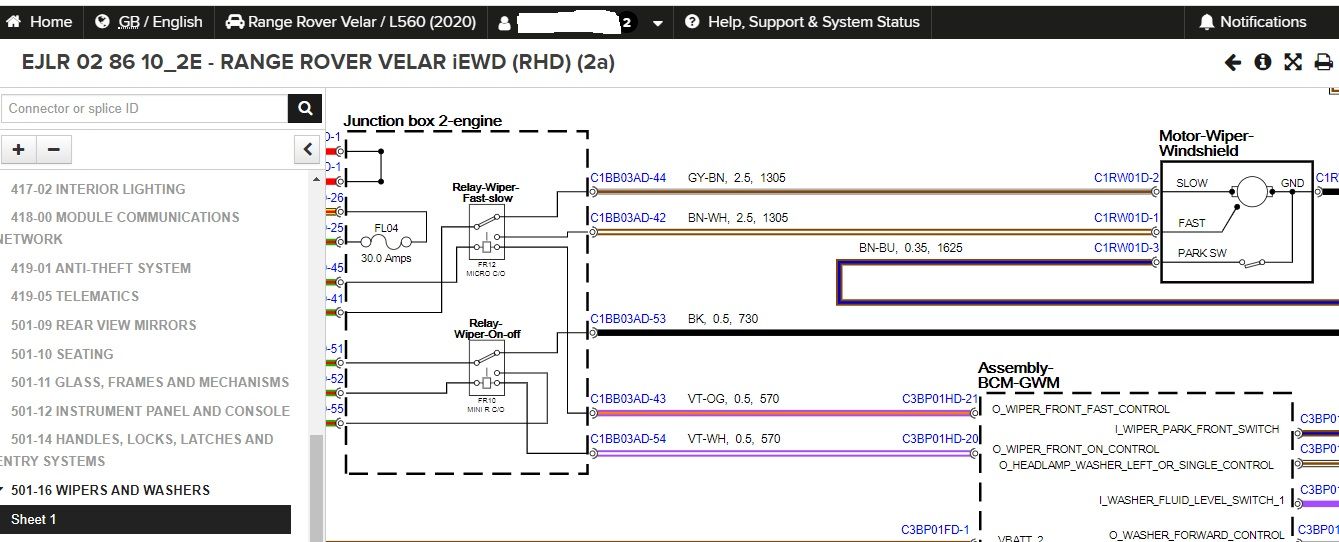This screenshot has width=1339, height=542.
Task: Click the search magnifier button
Action: click(304, 108)
